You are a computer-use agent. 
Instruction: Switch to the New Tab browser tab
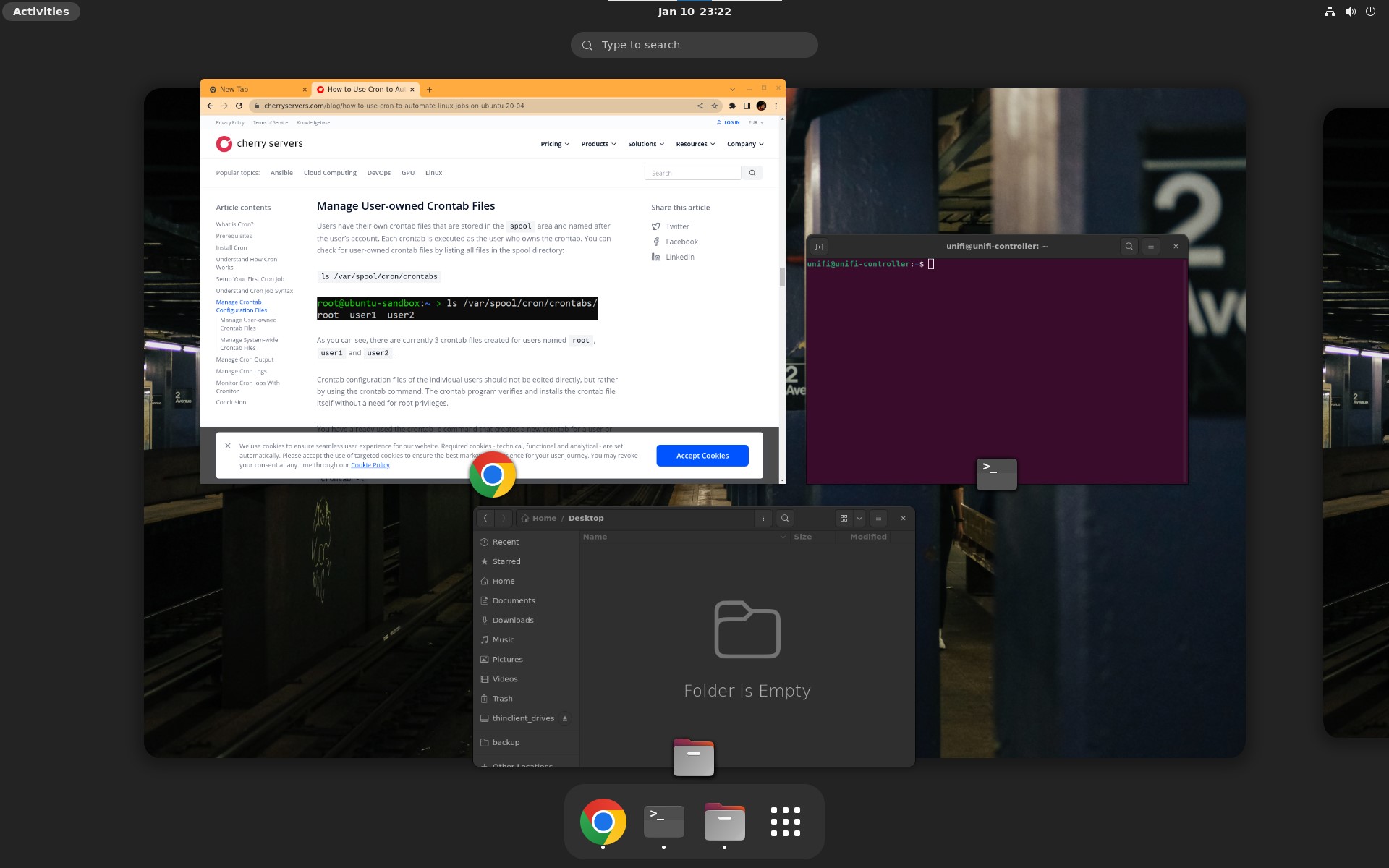[x=257, y=90]
